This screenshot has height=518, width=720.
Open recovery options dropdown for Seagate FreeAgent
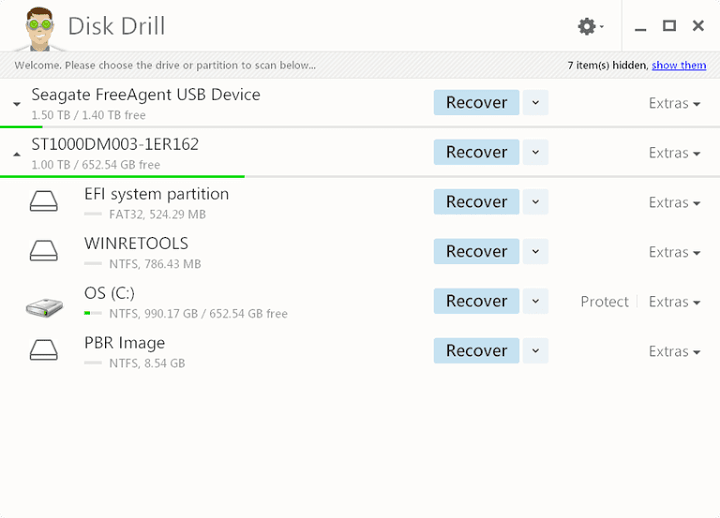(x=535, y=103)
